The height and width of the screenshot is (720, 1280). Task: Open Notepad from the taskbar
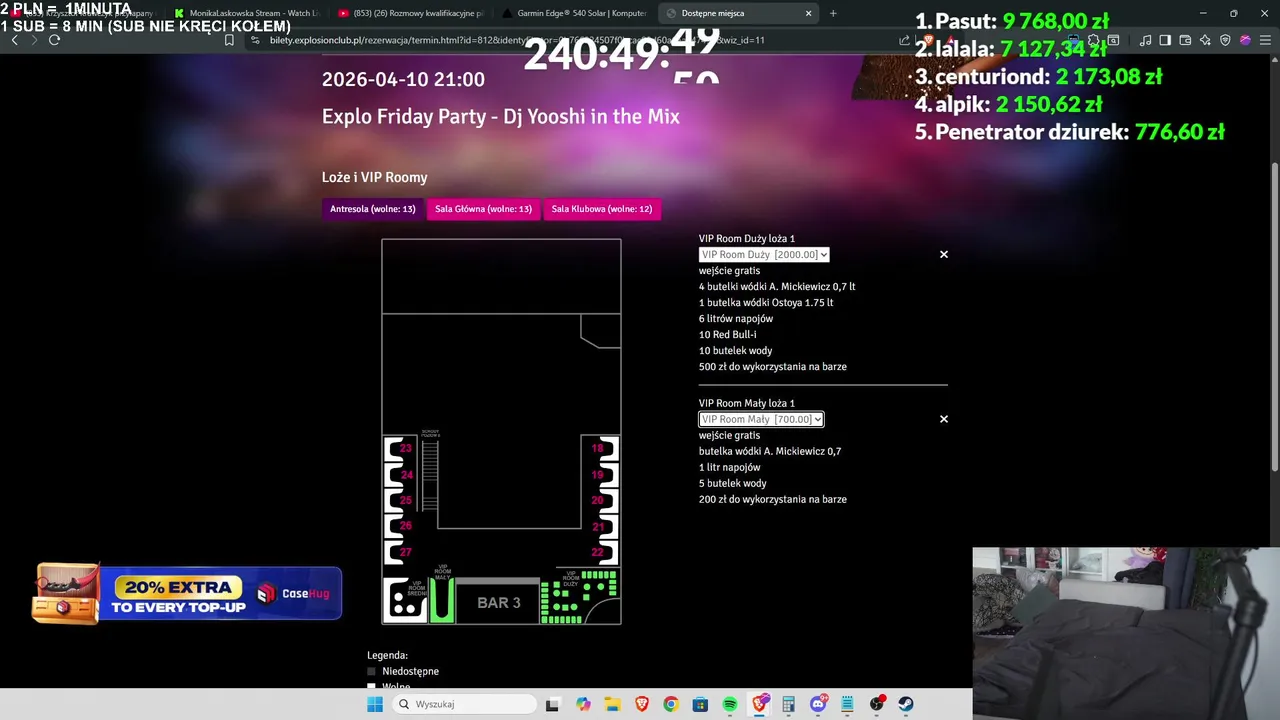coord(847,704)
